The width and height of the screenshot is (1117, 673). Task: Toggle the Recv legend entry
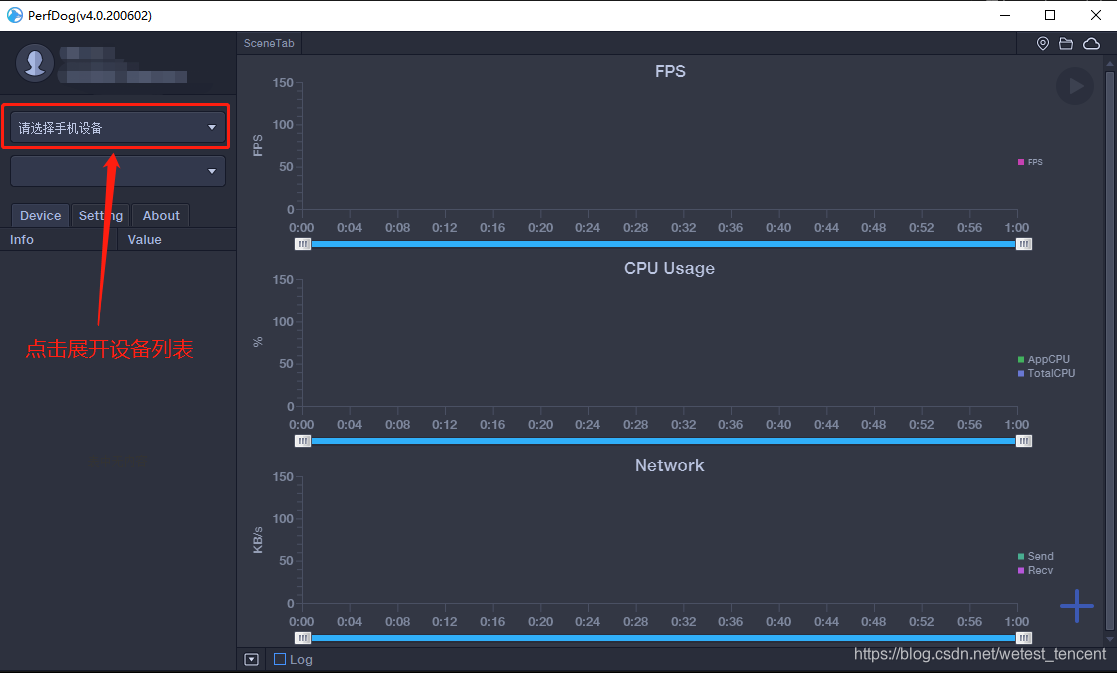point(1036,570)
